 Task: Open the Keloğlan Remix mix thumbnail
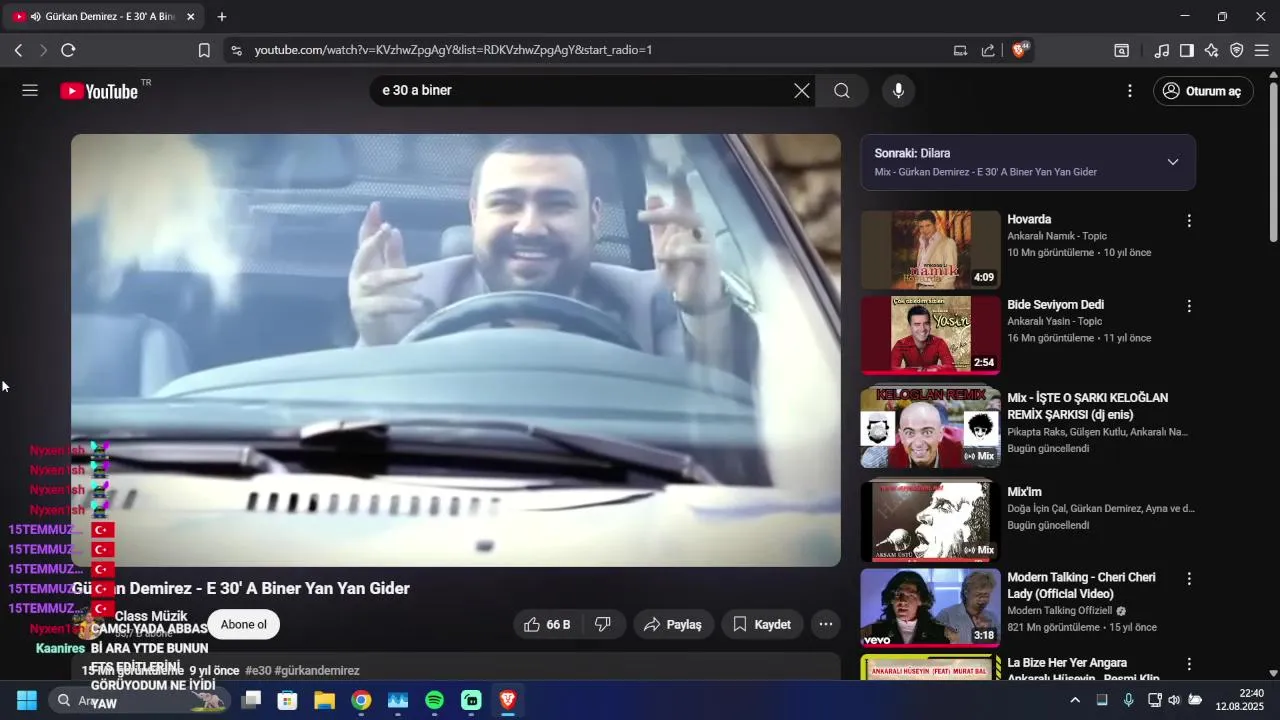[930, 427]
